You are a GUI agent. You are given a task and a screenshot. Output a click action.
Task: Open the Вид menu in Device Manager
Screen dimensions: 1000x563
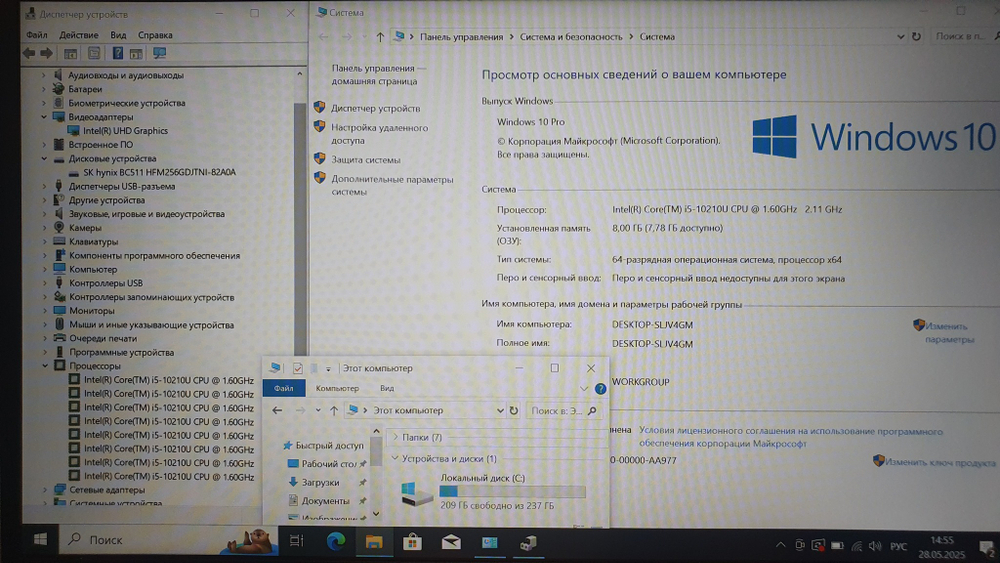pos(118,35)
